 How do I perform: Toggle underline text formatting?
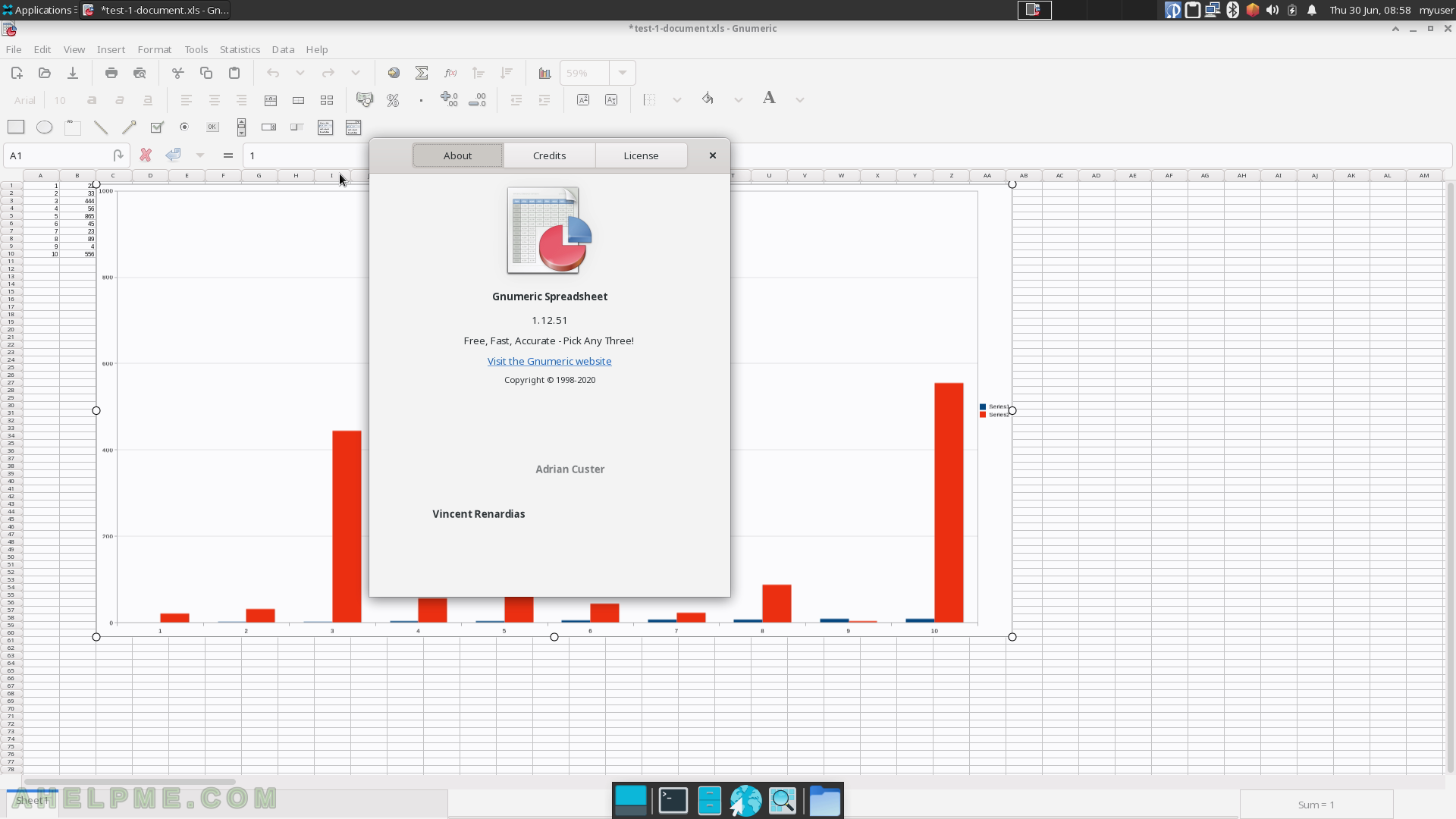[148, 100]
